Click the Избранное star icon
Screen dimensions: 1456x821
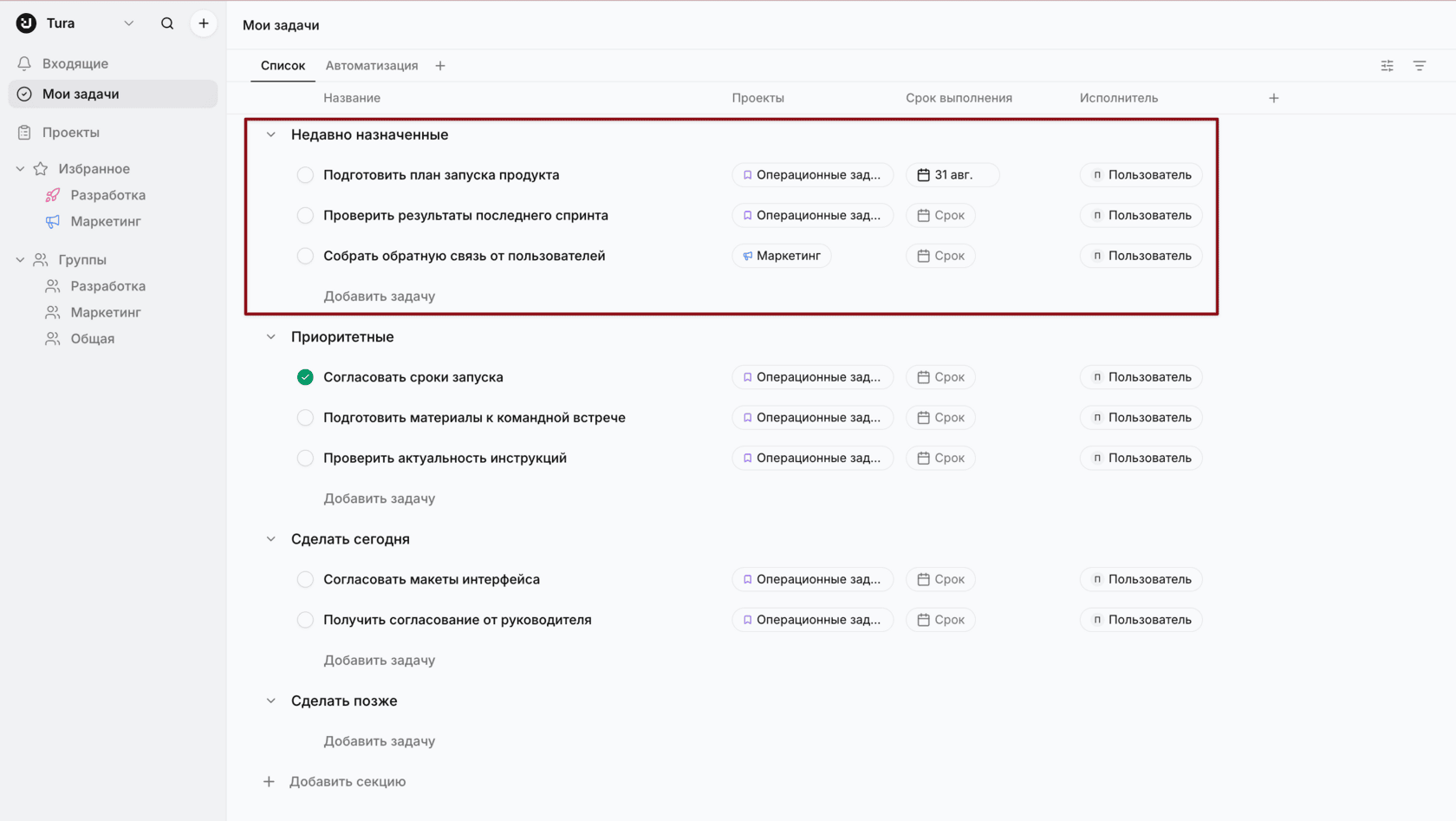(41, 169)
